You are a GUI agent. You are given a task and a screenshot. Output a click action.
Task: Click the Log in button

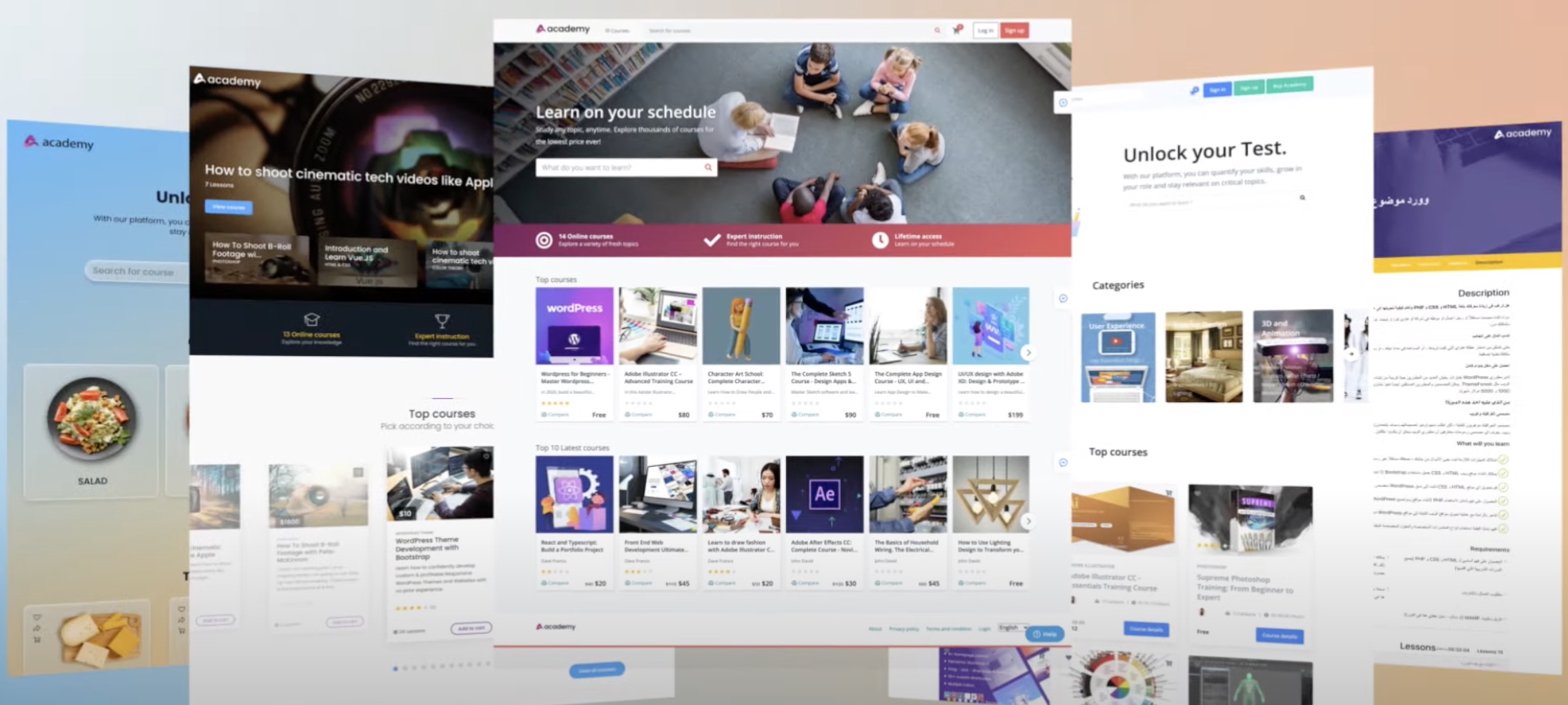[x=985, y=30]
